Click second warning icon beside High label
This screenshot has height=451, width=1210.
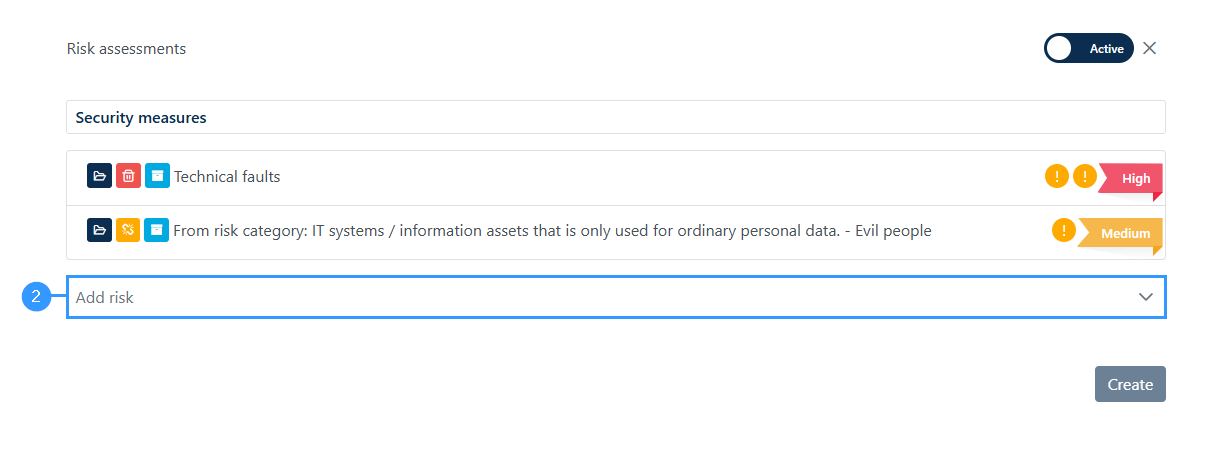tap(1085, 177)
